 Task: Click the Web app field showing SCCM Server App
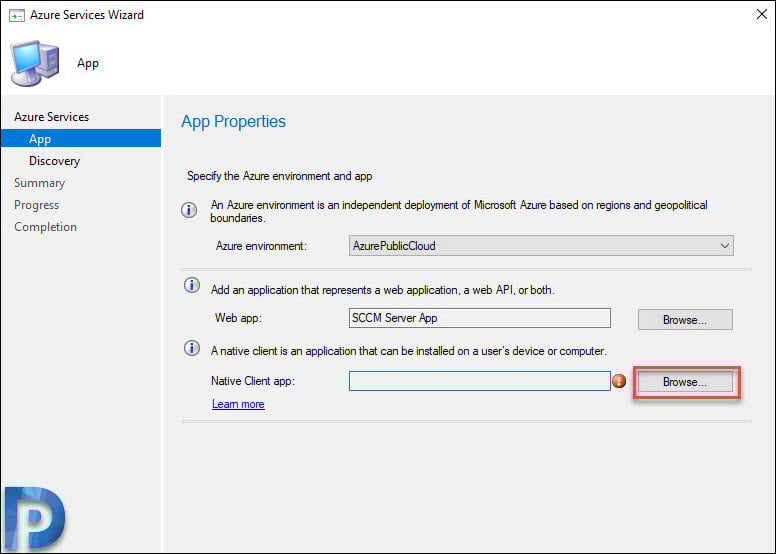click(480, 318)
